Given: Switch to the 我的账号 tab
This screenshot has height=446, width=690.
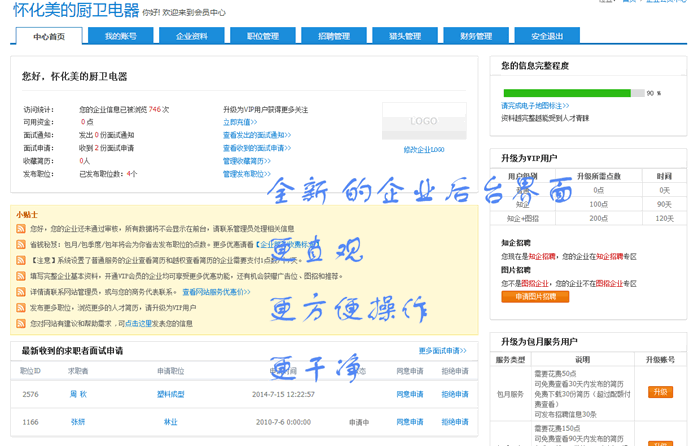Looking at the screenshot, I should (120, 36).
